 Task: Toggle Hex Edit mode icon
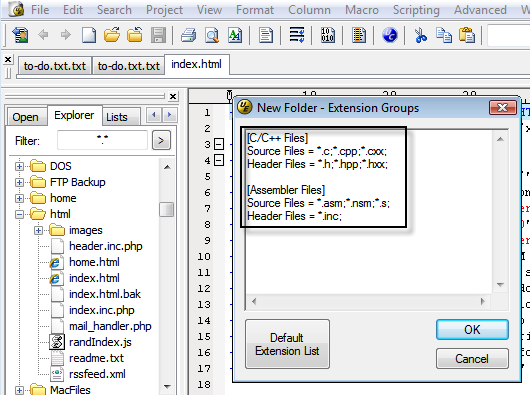point(328,35)
